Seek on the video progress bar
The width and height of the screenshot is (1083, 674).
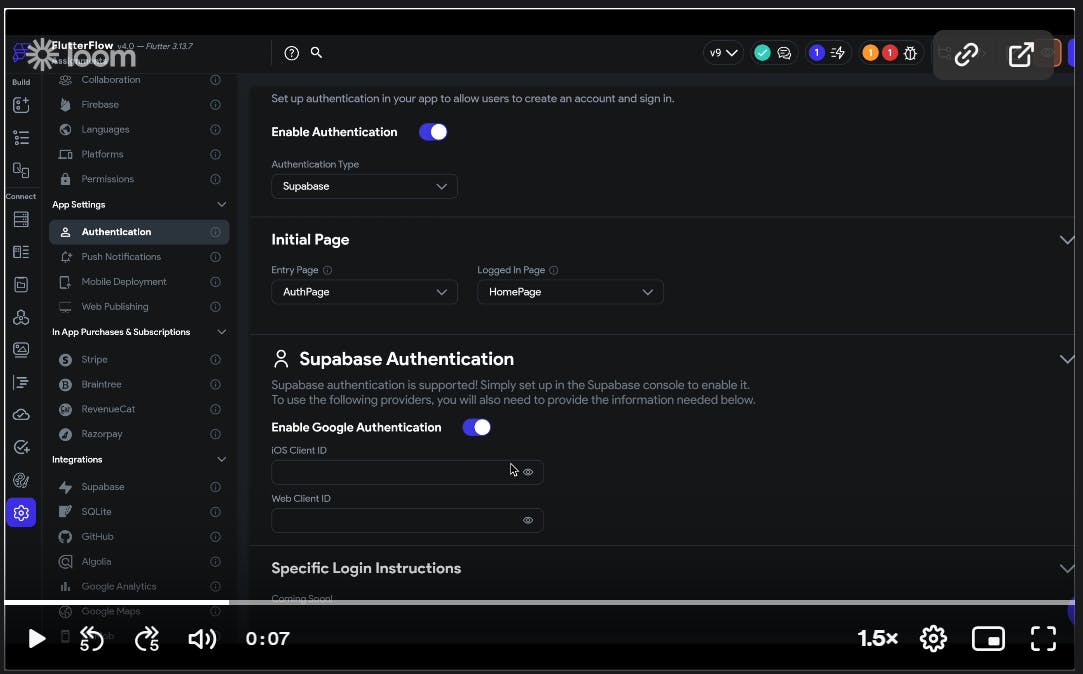point(539,602)
